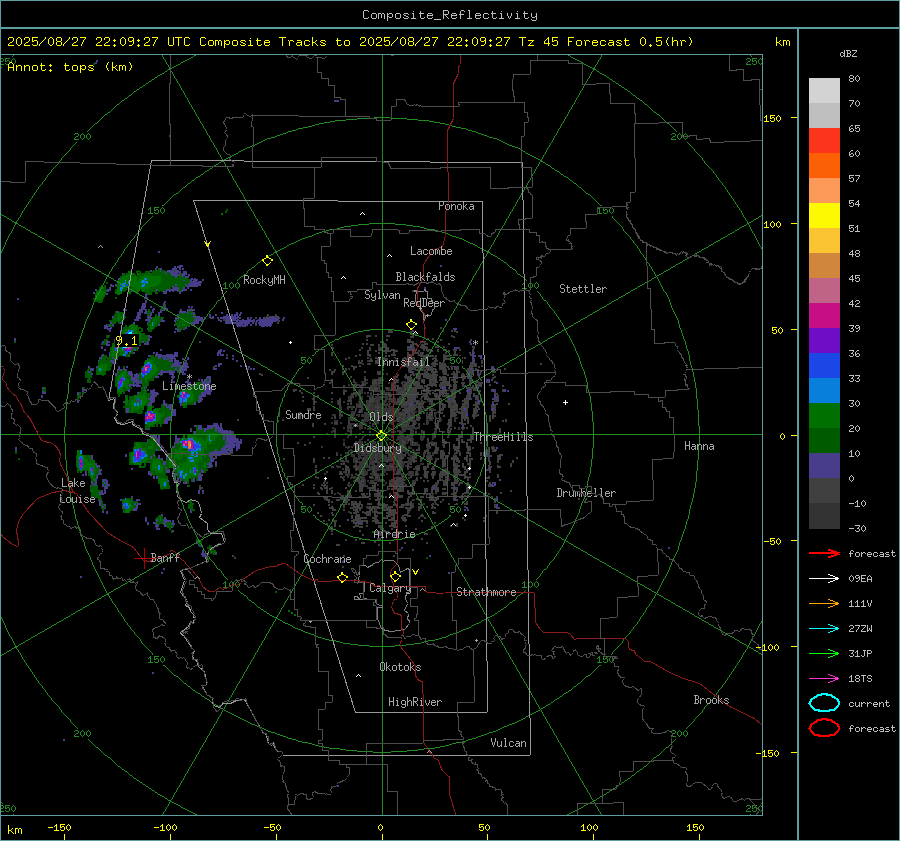Click the yellow swatch in dBZ scale

pyautogui.click(x=824, y=216)
